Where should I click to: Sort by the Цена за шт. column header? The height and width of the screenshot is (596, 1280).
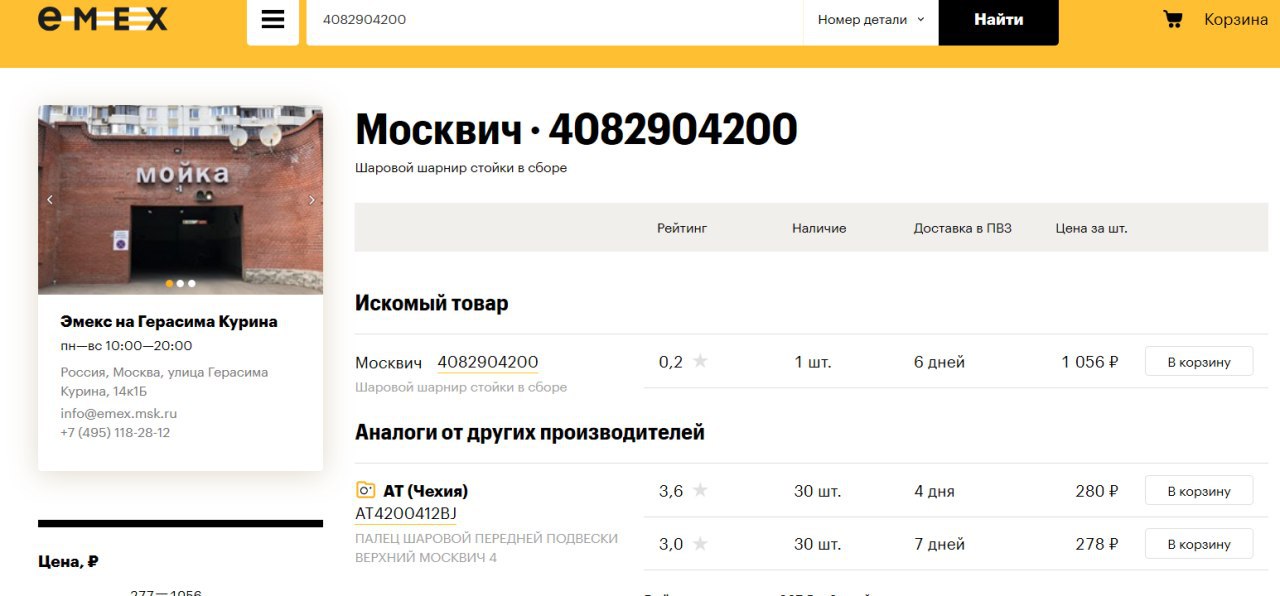pos(1091,228)
